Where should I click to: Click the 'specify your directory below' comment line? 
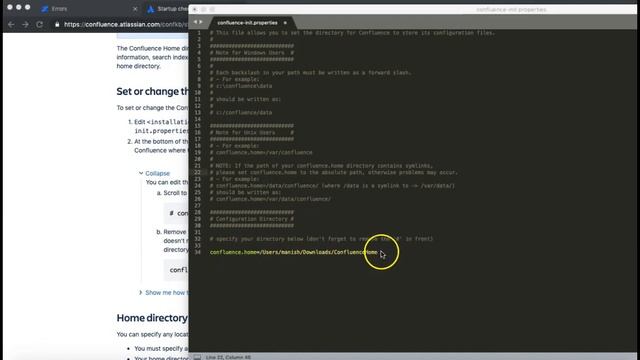pyautogui.click(x=321, y=239)
